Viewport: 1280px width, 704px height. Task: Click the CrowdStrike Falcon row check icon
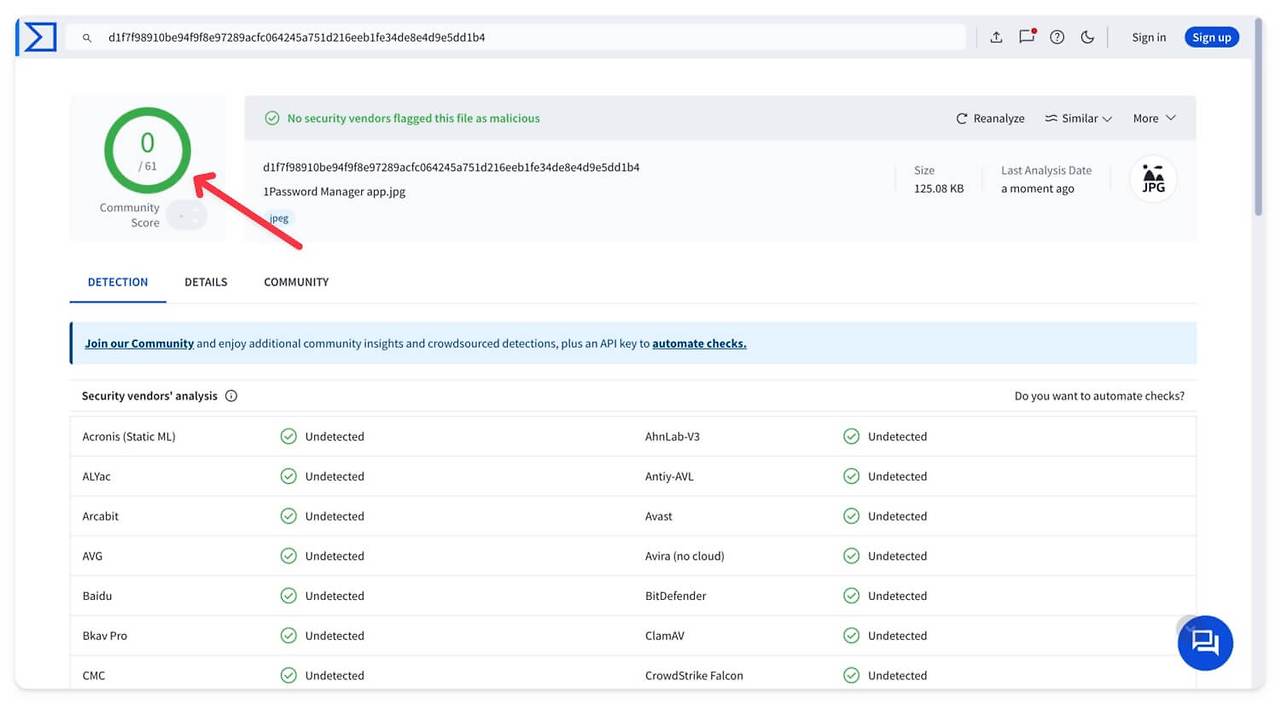click(x=851, y=676)
